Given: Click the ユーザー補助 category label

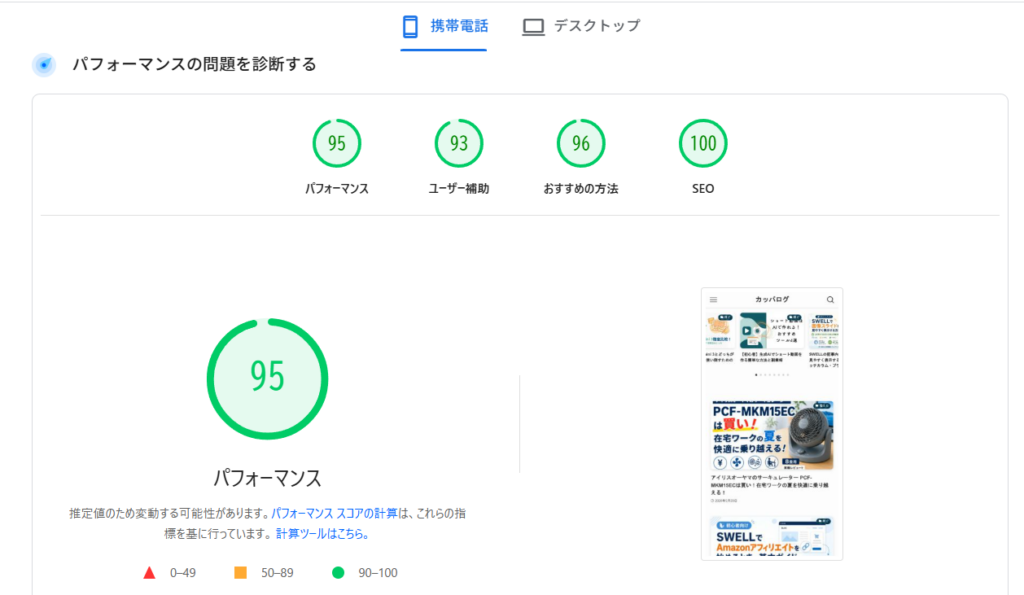Looking at the screenshot, I should (x=458, y=189).
